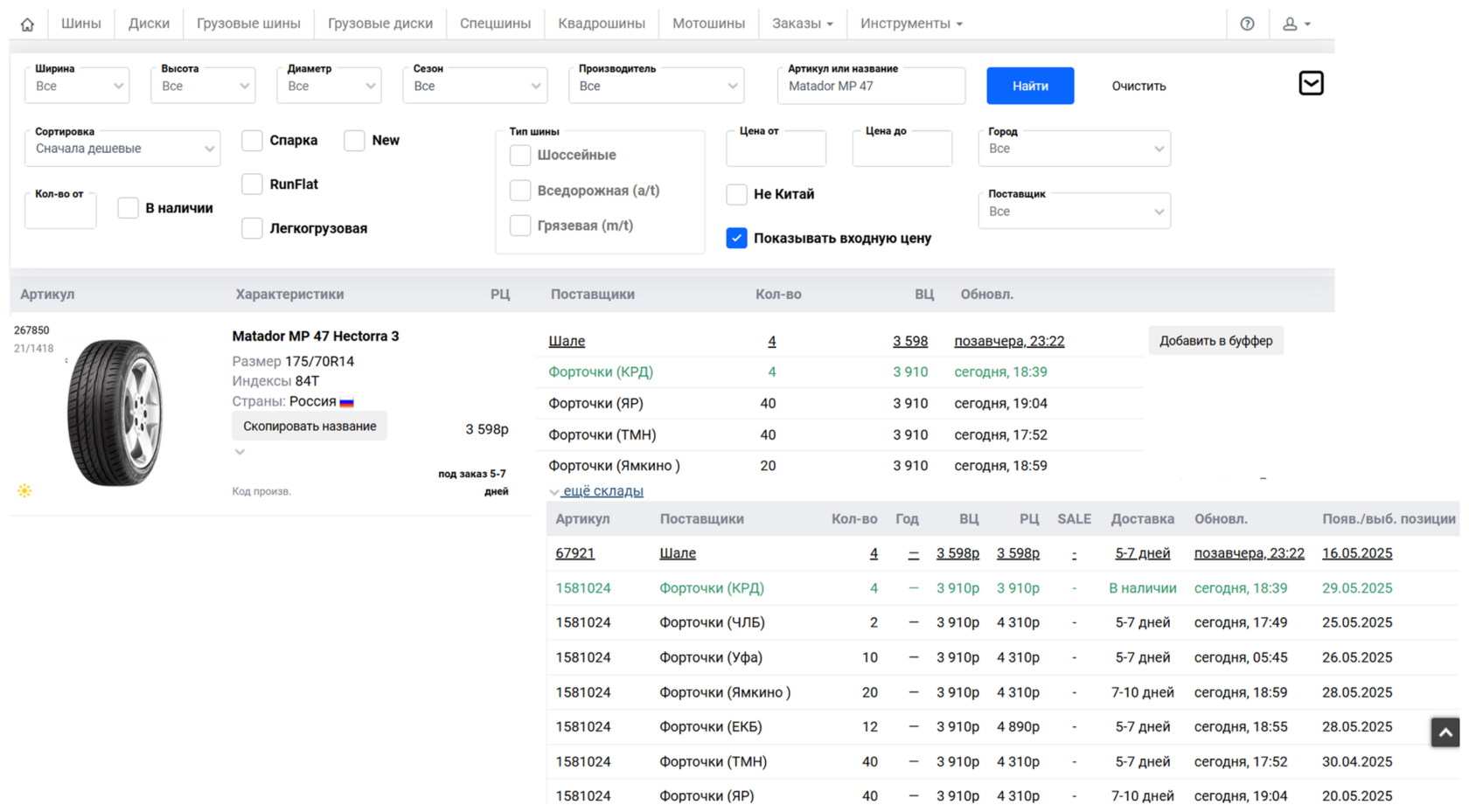Toggle the ещё склады link

(x=602, y=491)
